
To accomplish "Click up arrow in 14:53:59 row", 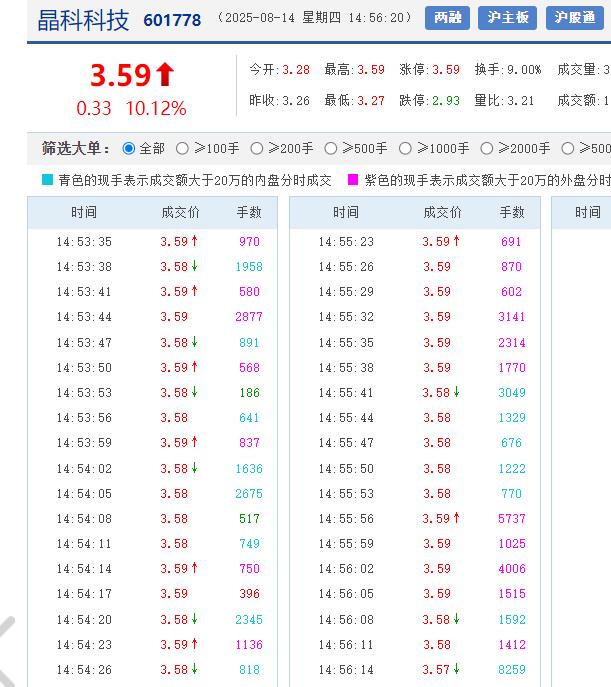I will 194,442.
